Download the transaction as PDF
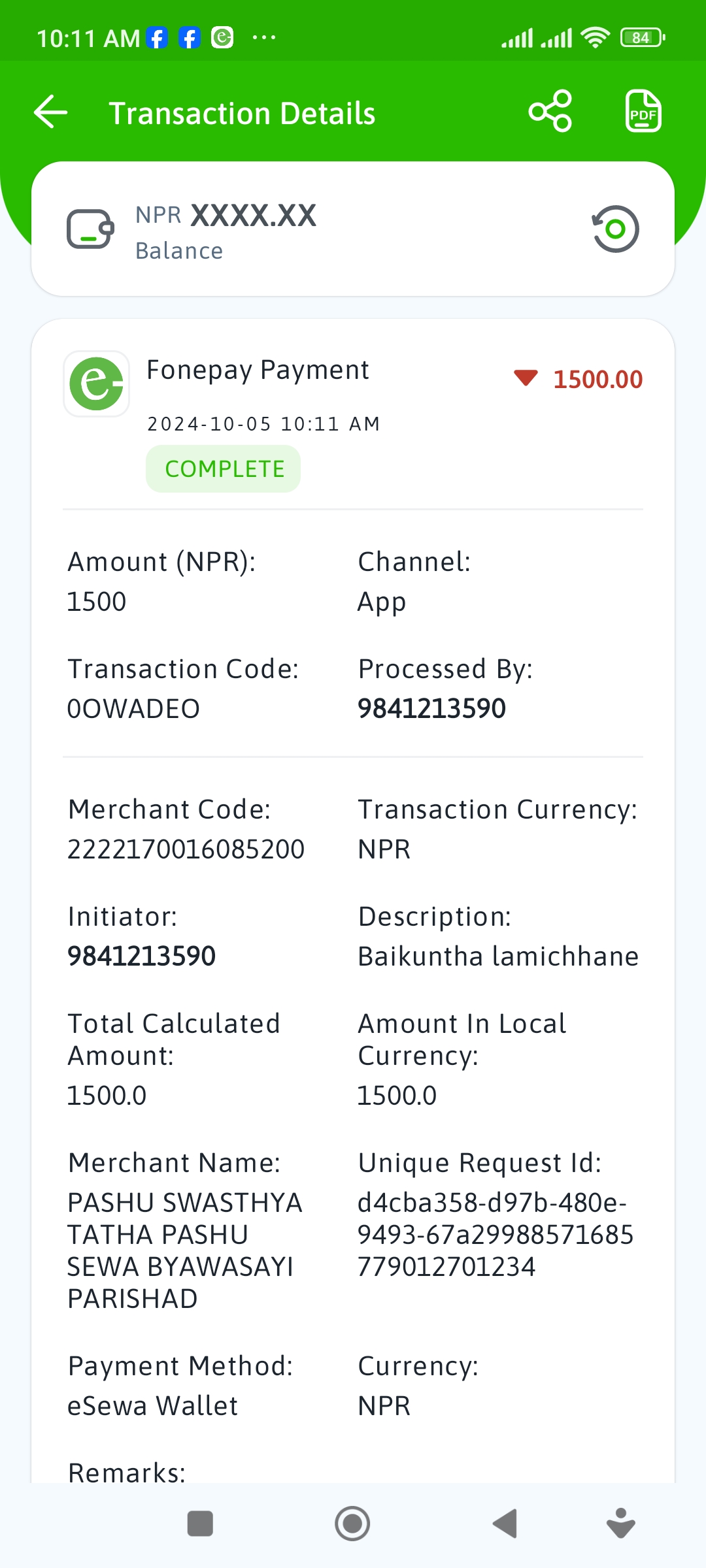Viewport: 706px width, 1568px height. pyautogui.click(x=643, y=112)
